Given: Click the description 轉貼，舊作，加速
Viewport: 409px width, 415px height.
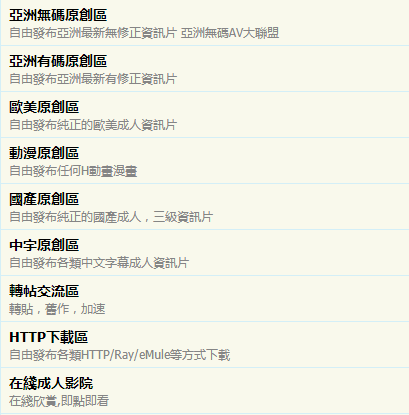Looking at the screenshot, I should coord(57,309).
